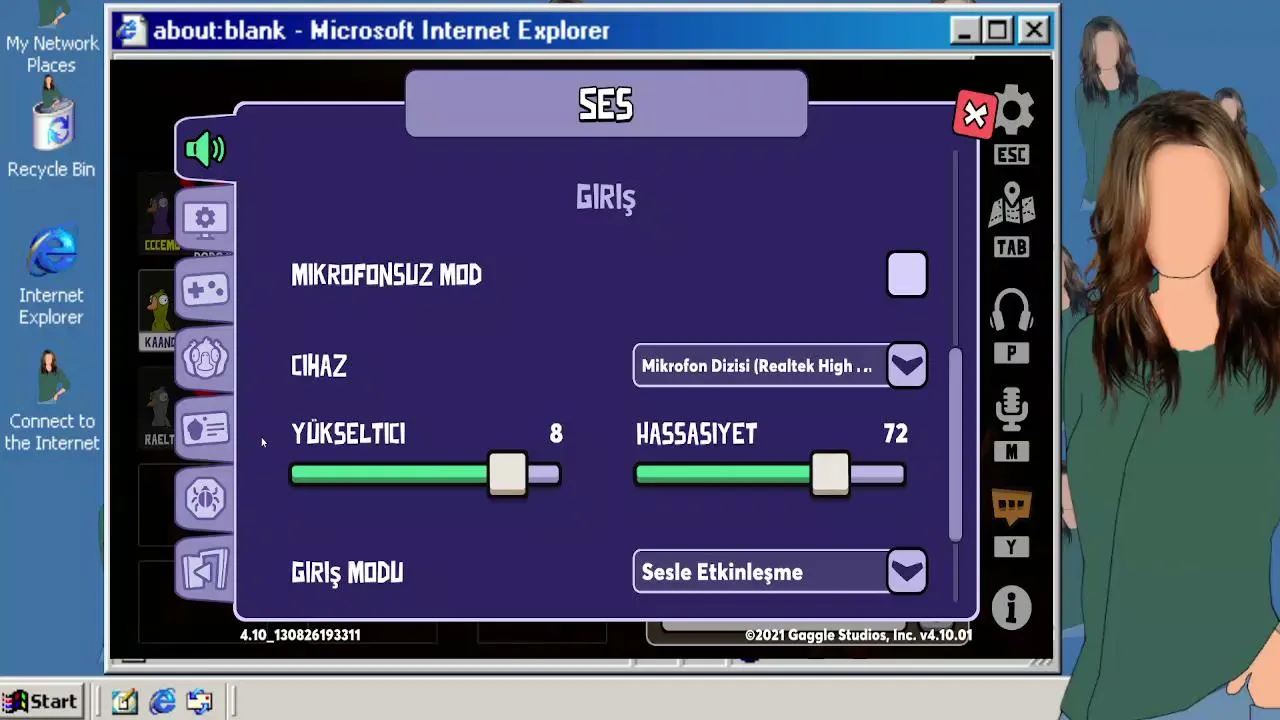Click the build number 4.10_130826193311
This screenshot has height=720, width=1280.
300,635
